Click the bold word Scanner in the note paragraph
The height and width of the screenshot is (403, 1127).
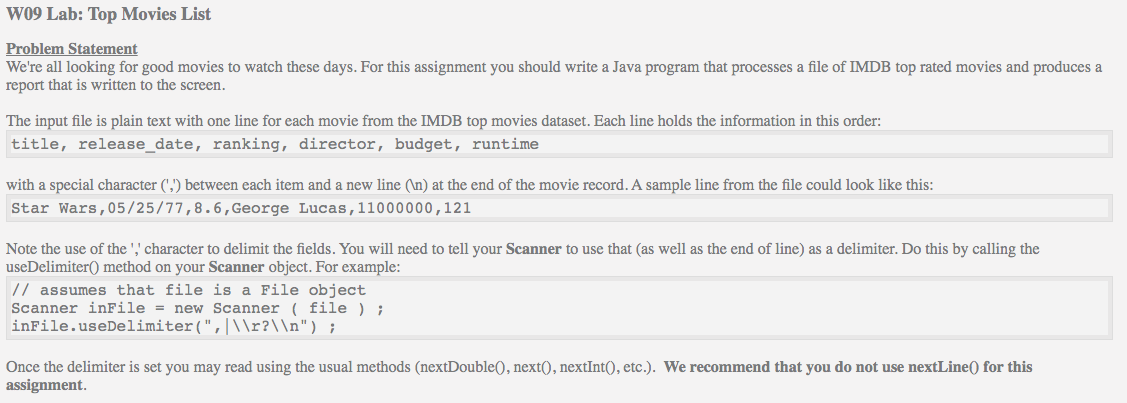point(535,249)
